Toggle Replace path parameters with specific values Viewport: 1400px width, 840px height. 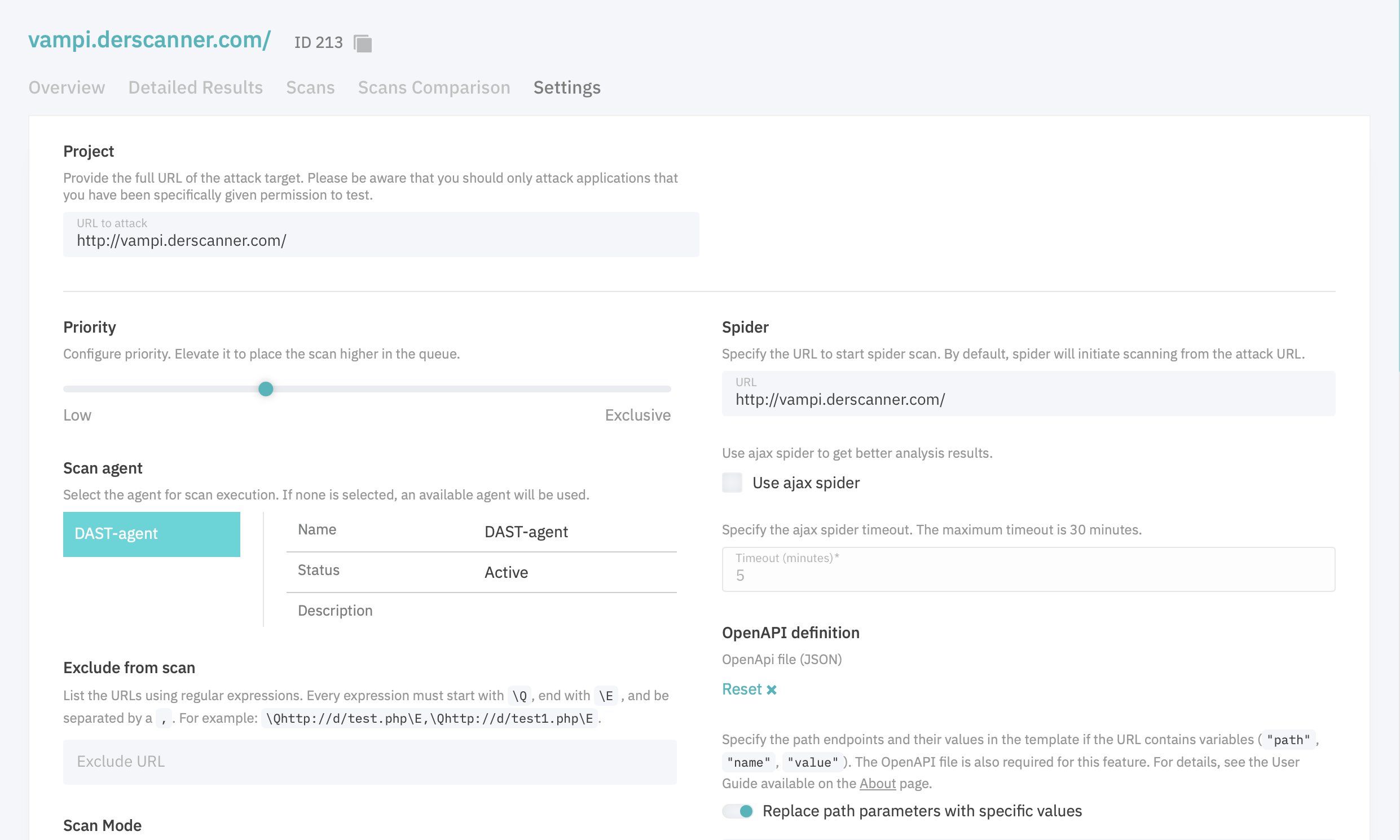[738, 811]
